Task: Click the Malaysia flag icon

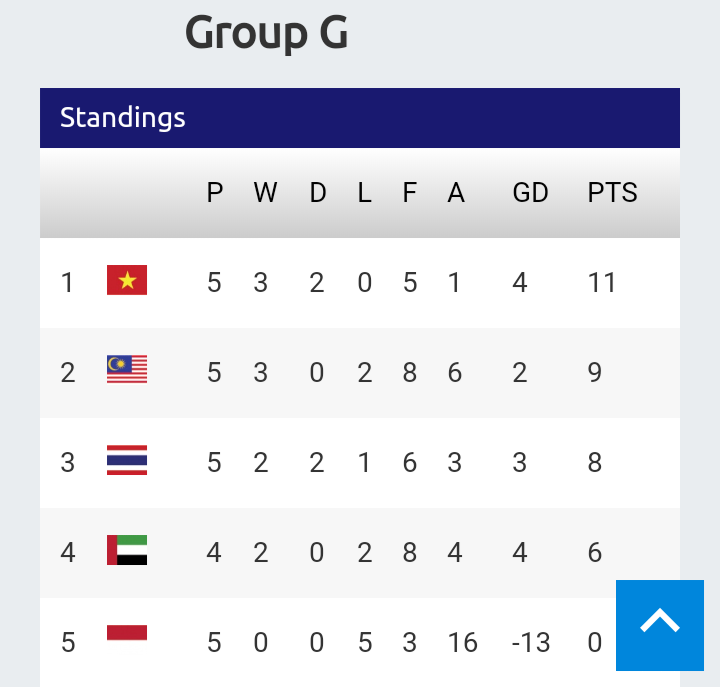Action: 127,371
